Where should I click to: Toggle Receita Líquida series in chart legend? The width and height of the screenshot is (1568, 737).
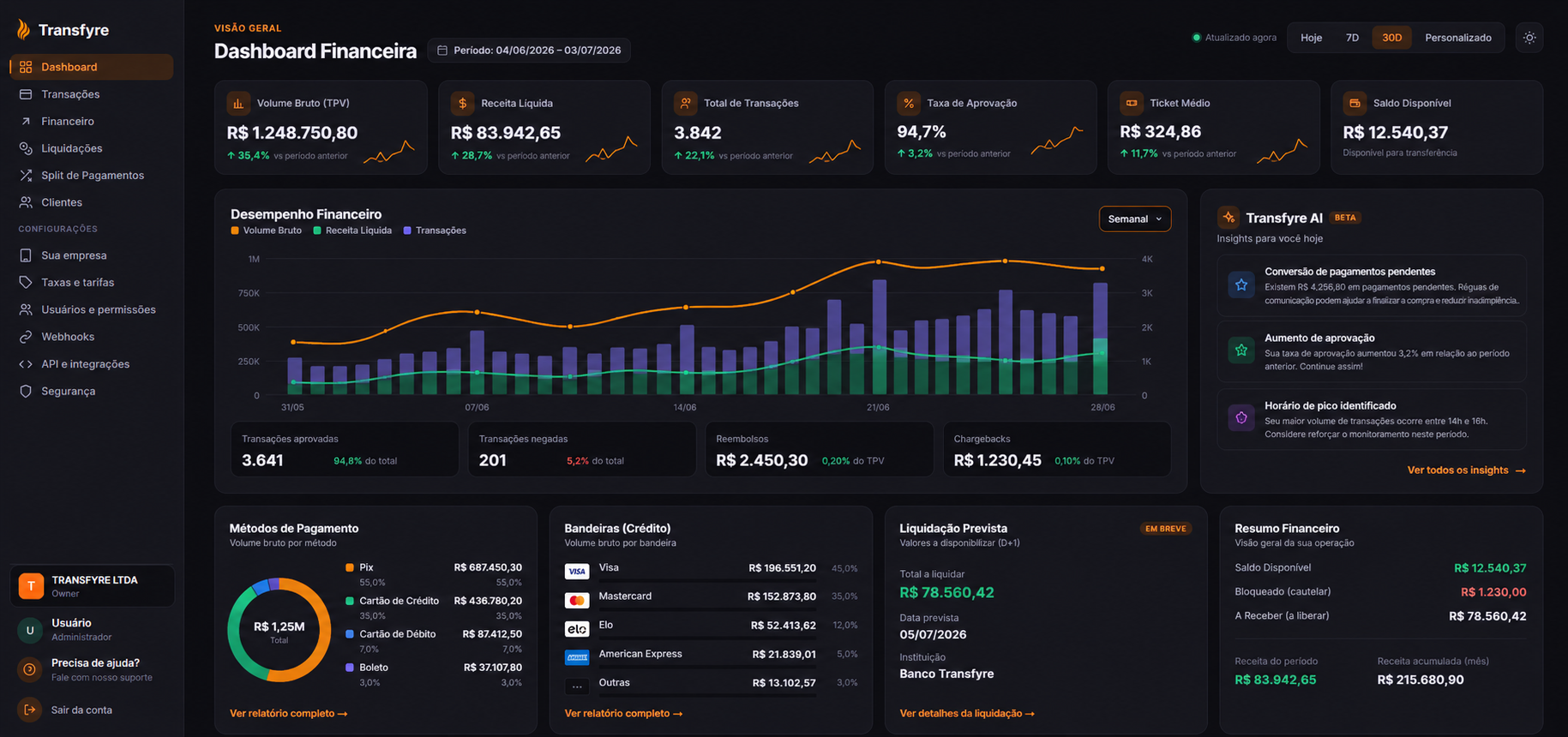tap(353, 231)
